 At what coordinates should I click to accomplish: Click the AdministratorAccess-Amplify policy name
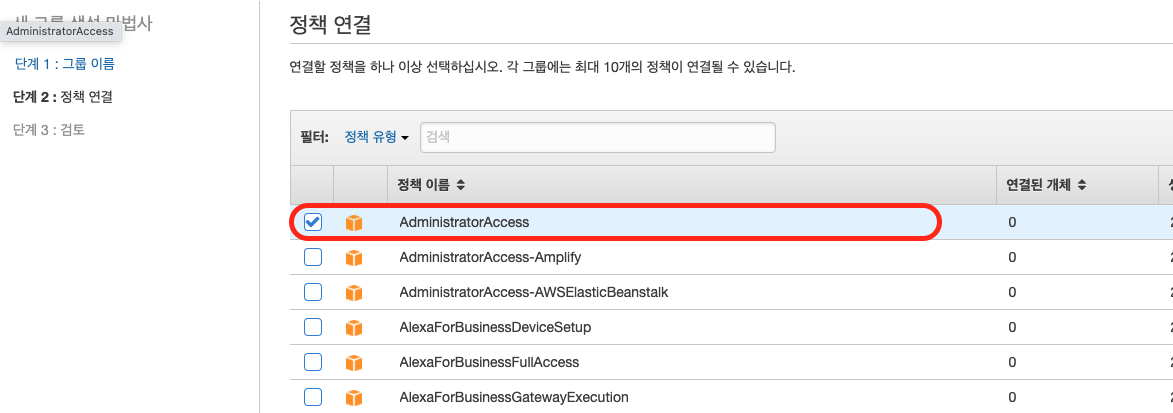tap(490, 257)
